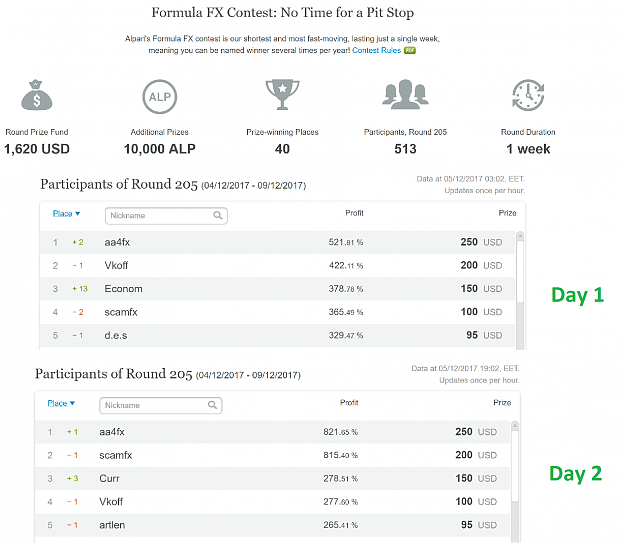Select the artlen participant row
The image size is (625, 547).
pyautogui.click(x=272, y=525)
